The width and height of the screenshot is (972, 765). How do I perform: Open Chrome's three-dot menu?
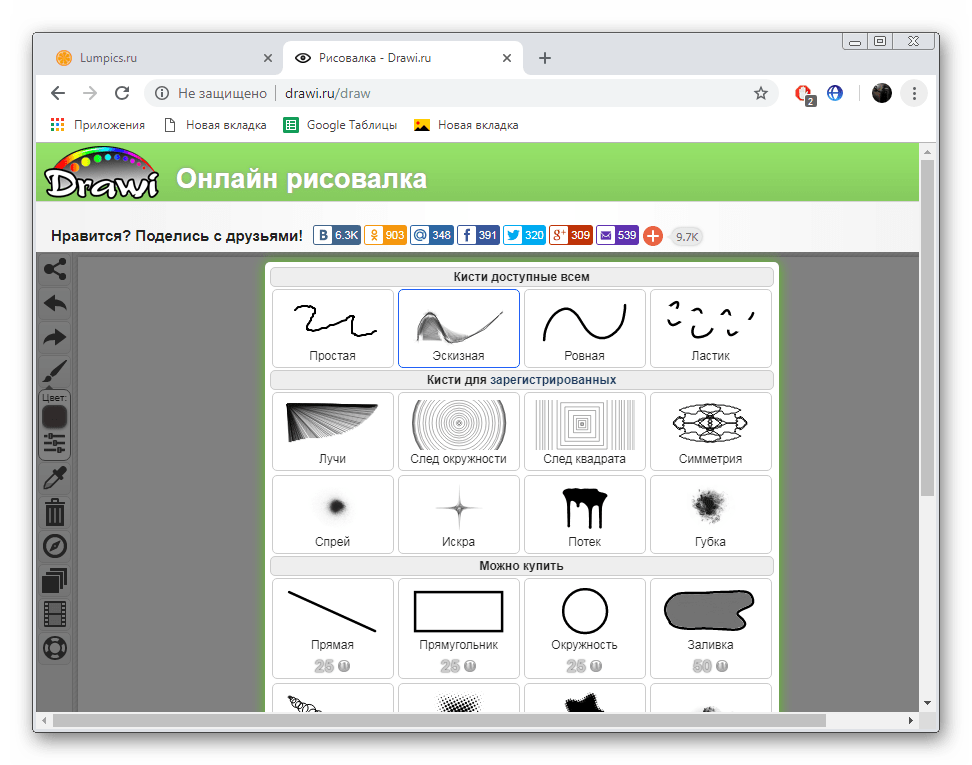914,93
